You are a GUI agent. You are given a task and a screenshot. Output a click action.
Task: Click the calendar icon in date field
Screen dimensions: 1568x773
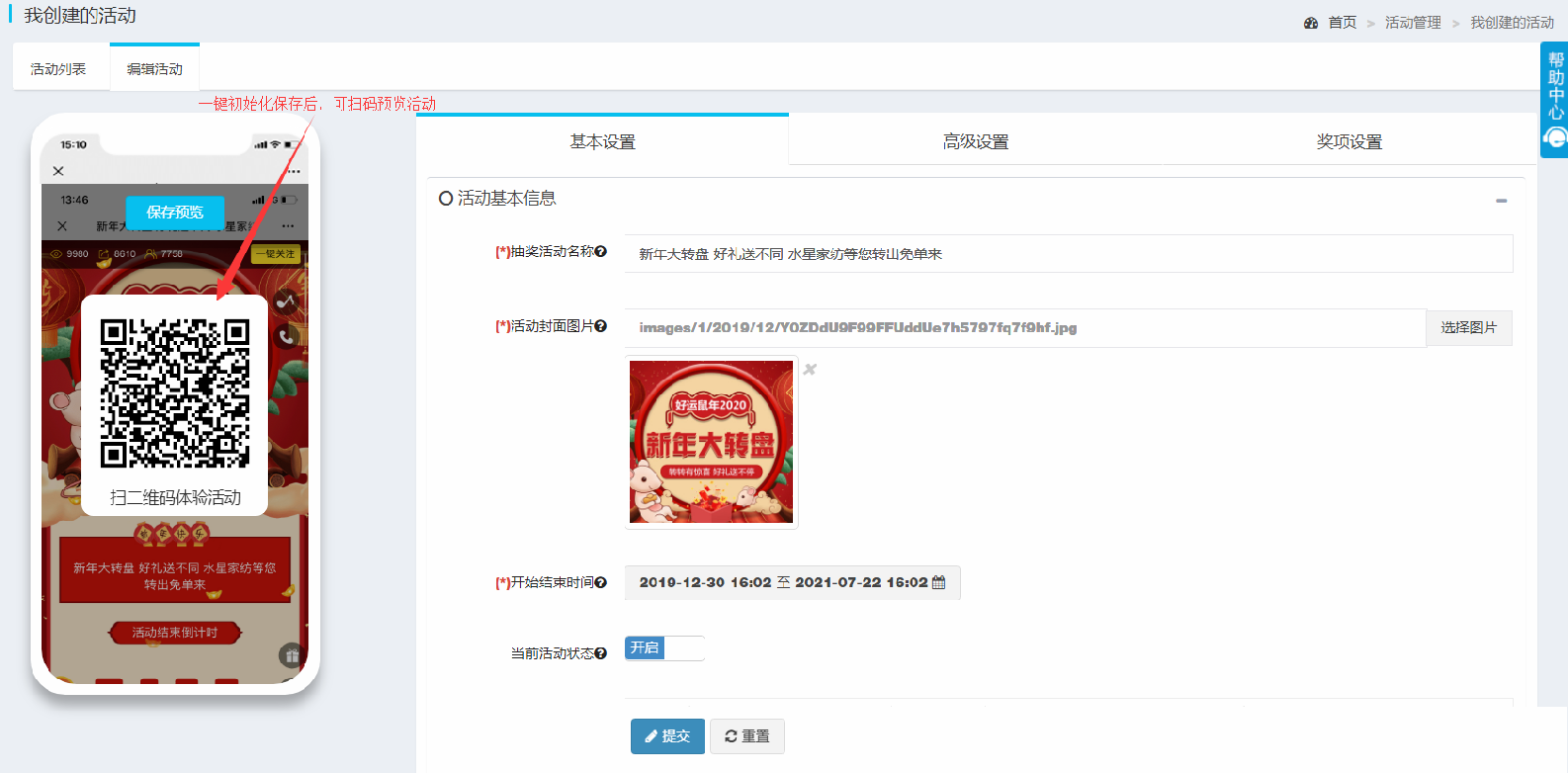pos(938,582)
